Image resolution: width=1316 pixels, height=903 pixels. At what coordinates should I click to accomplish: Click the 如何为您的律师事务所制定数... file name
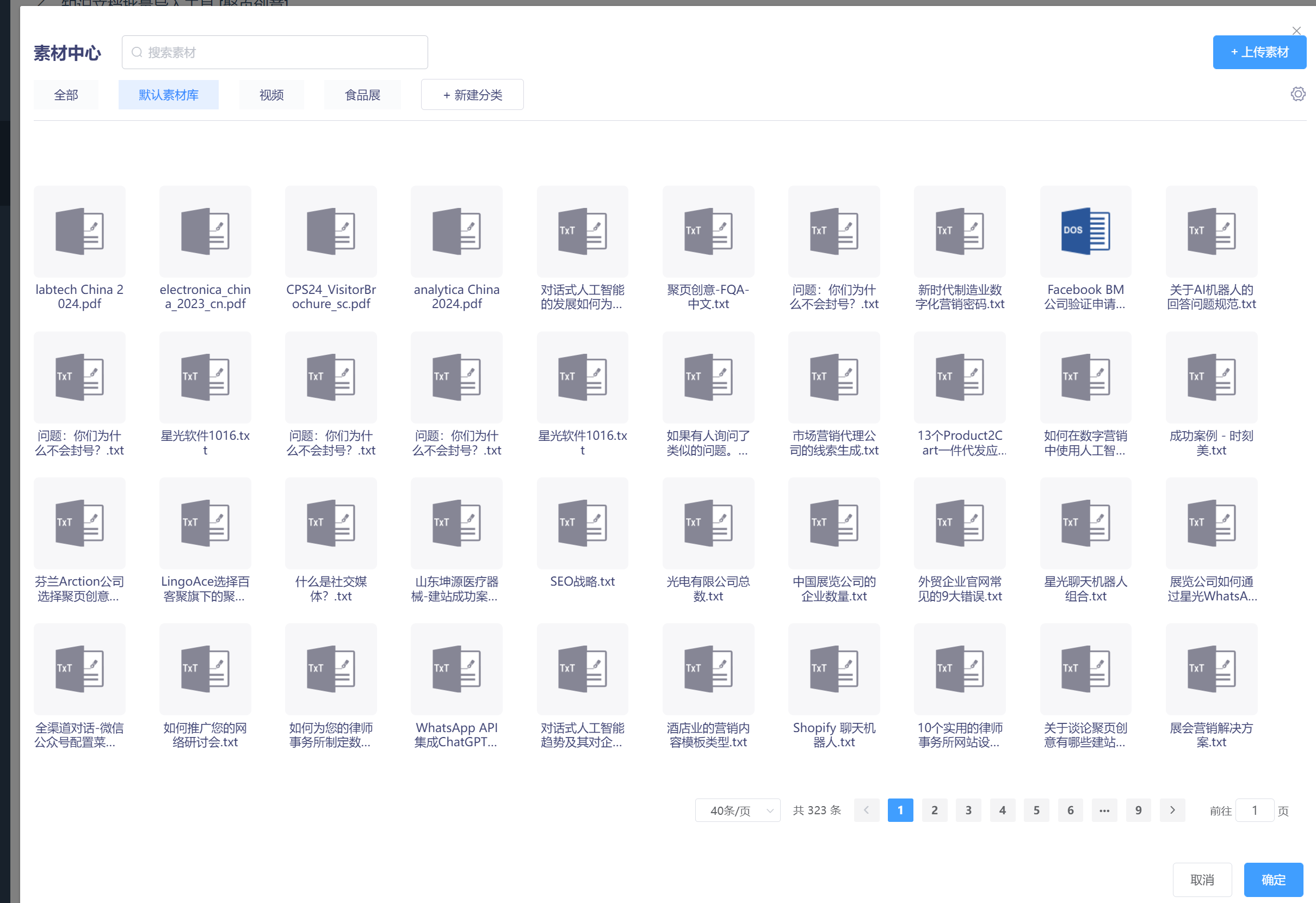[x=331, y=735]
